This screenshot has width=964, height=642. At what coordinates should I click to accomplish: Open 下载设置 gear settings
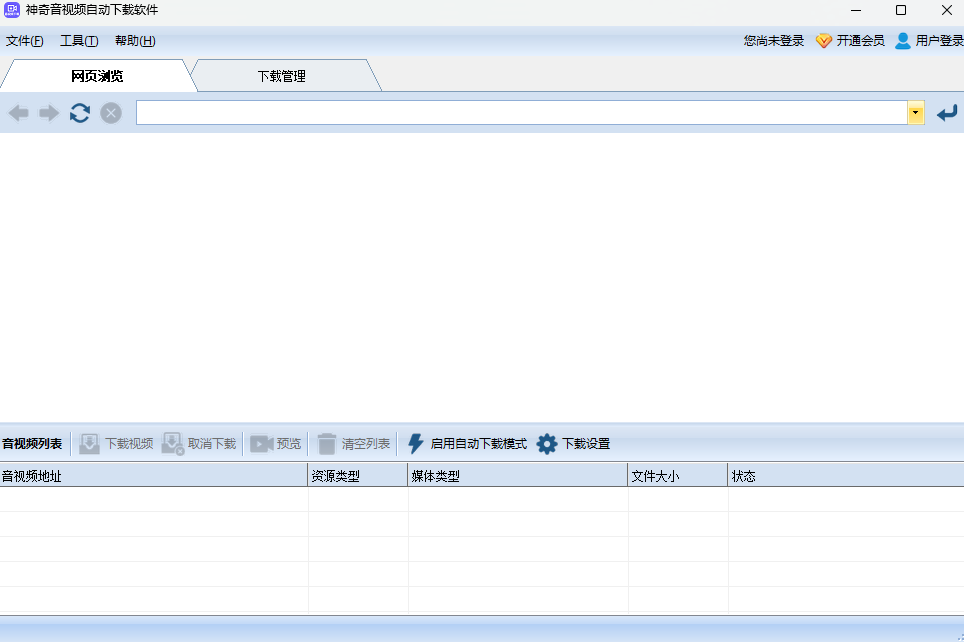pyautogui.click(x=547, y=444)
